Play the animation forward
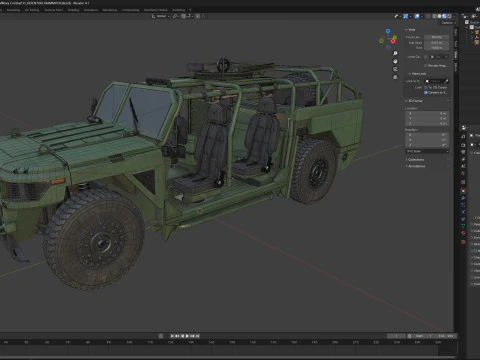 tap(187, 336)
